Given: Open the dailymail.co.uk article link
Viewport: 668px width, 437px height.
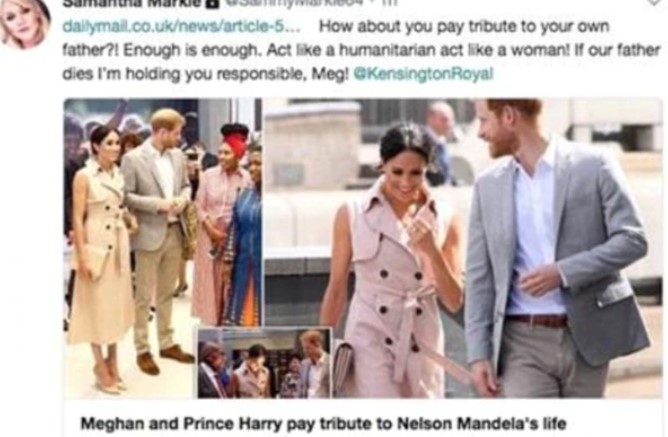Looking at the screenshot, I should tap(181, 26).
